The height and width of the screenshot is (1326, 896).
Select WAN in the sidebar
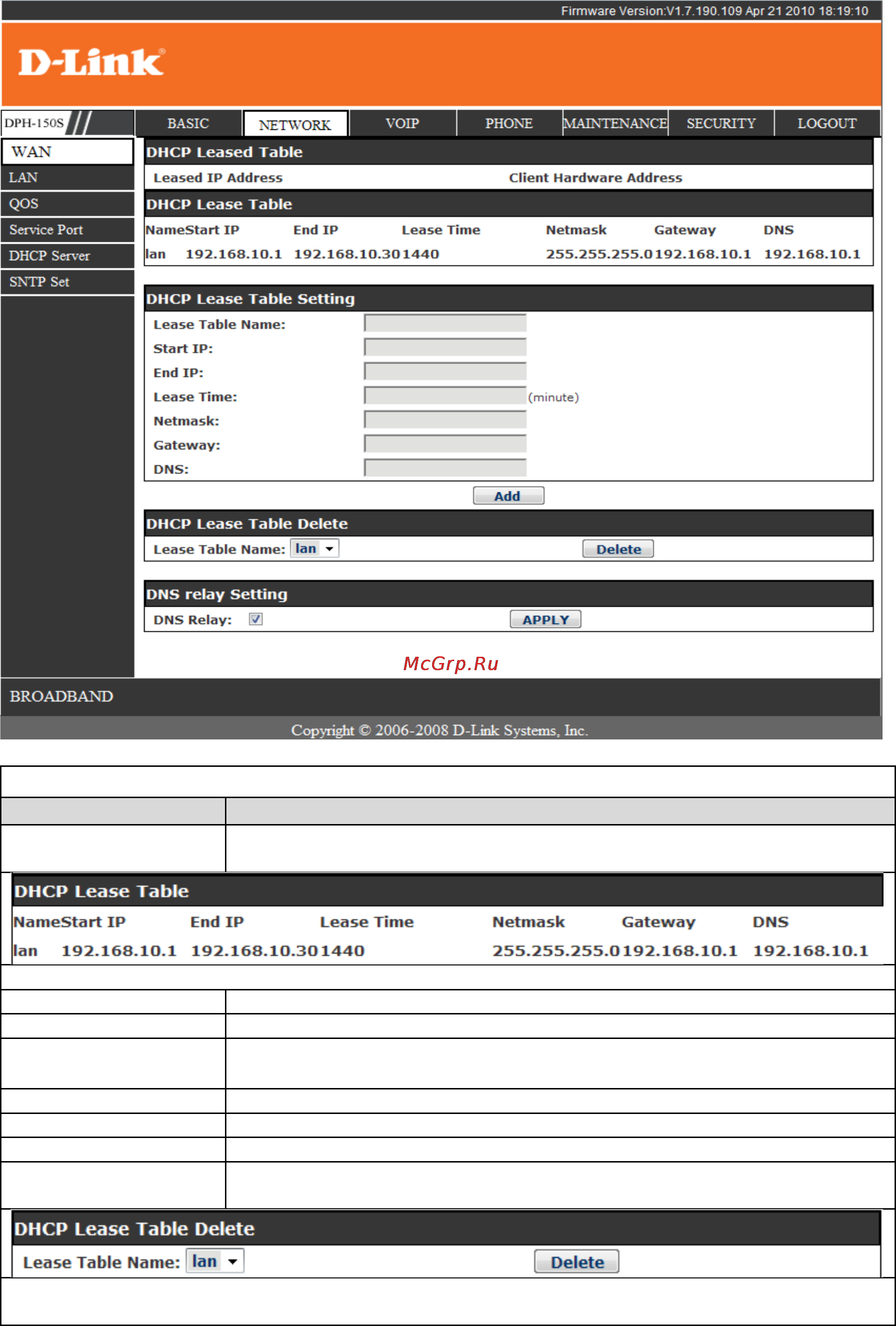point(67,152)
